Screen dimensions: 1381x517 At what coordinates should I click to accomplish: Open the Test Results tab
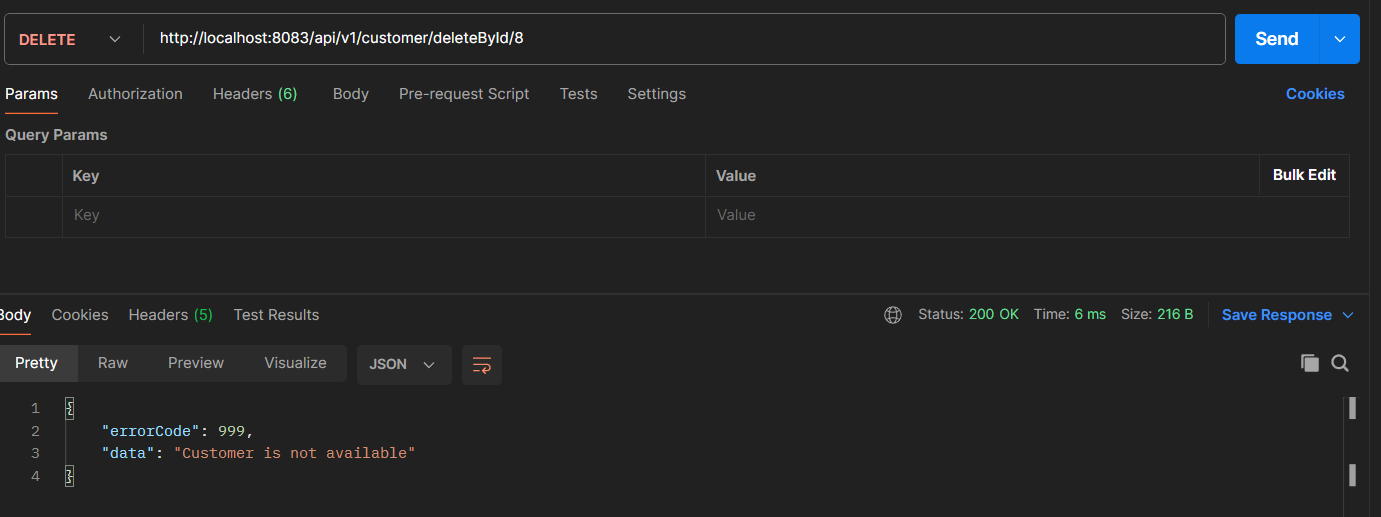[276, 315]
